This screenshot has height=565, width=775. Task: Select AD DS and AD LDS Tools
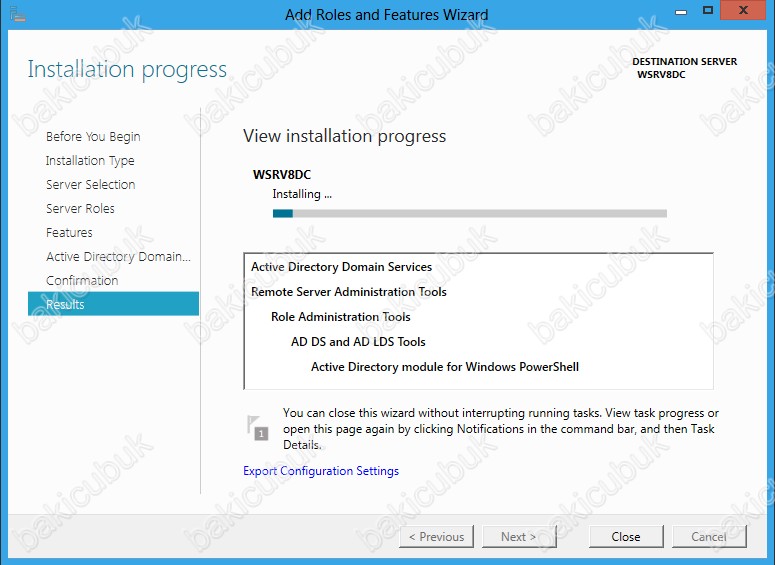coord(358,342)
